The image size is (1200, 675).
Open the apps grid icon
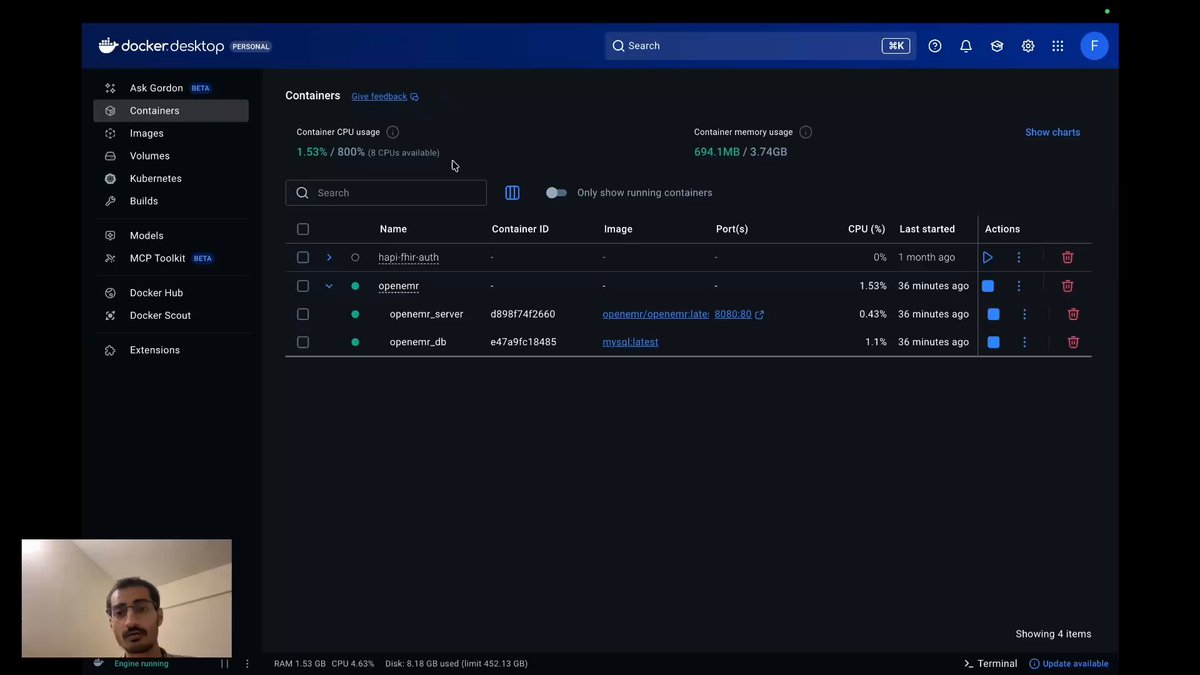point(1057,46)
